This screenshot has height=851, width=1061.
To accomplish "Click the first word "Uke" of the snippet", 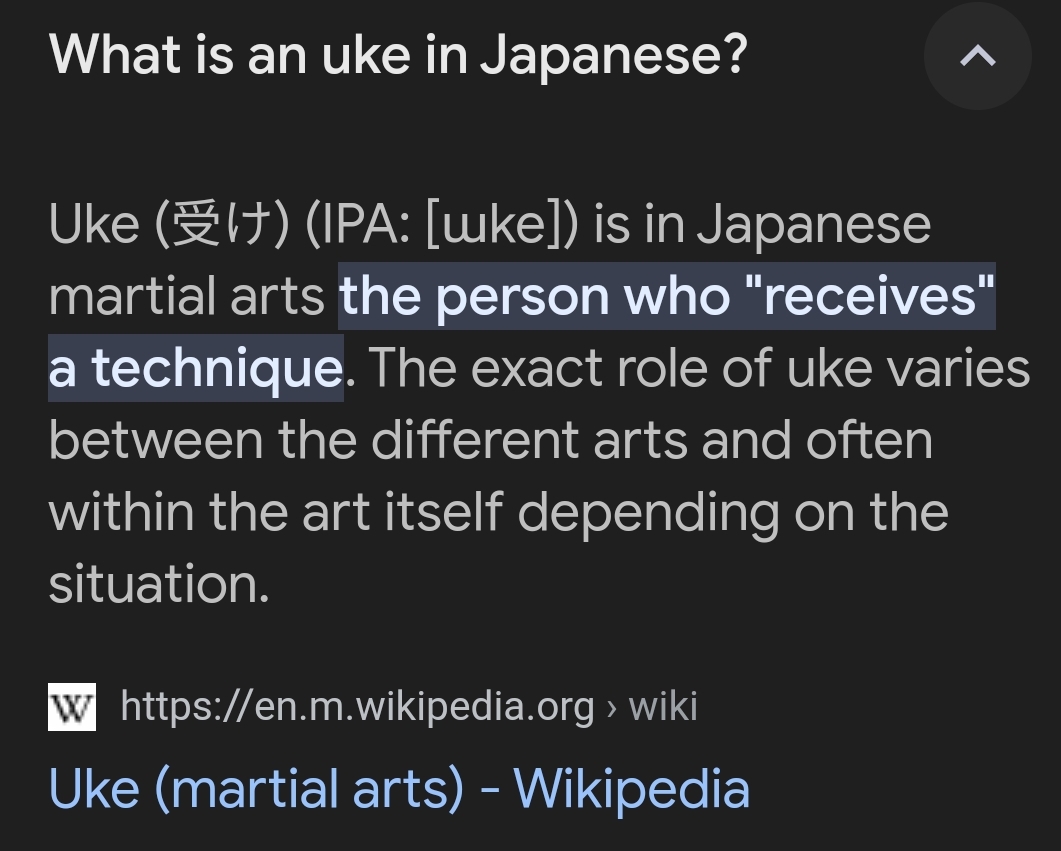I will tap(94, 225).
